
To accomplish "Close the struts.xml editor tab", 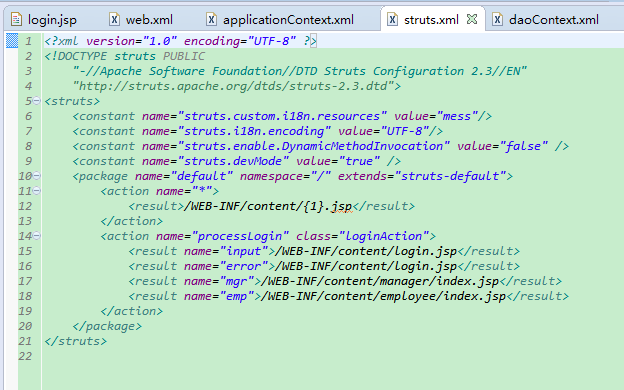I will coord(472,19).
